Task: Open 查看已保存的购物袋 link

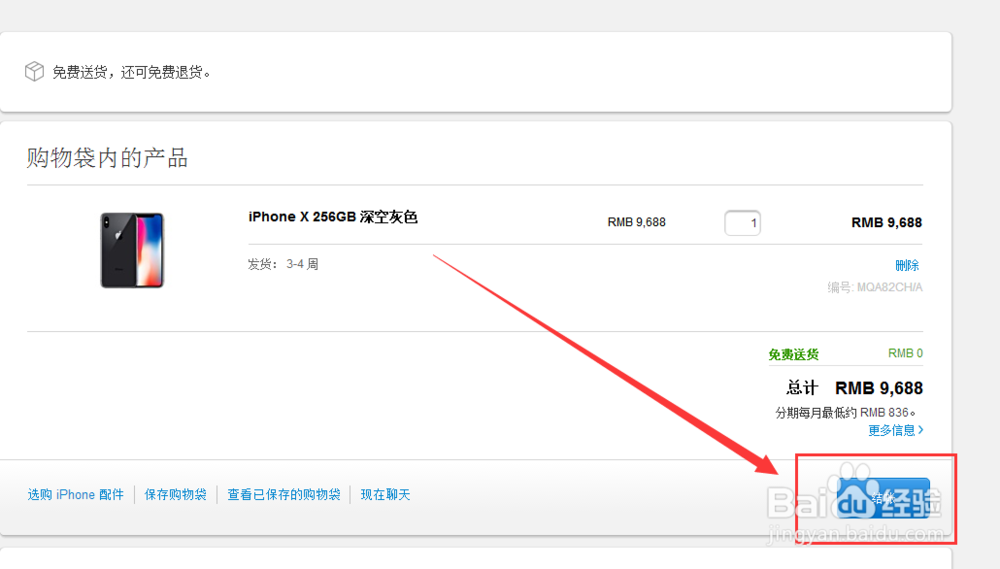Action: [284, 494]
